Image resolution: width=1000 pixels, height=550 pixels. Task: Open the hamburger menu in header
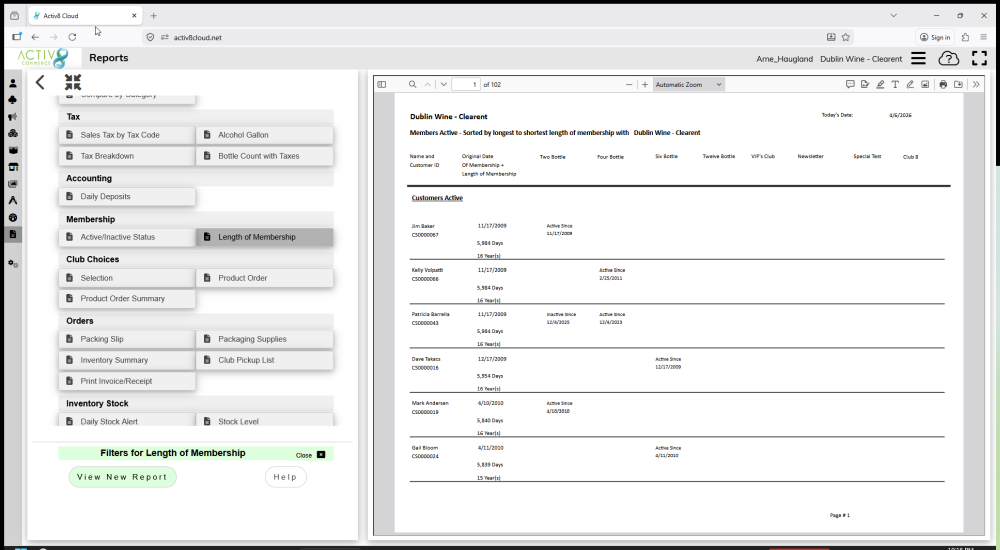click(918, 58)
